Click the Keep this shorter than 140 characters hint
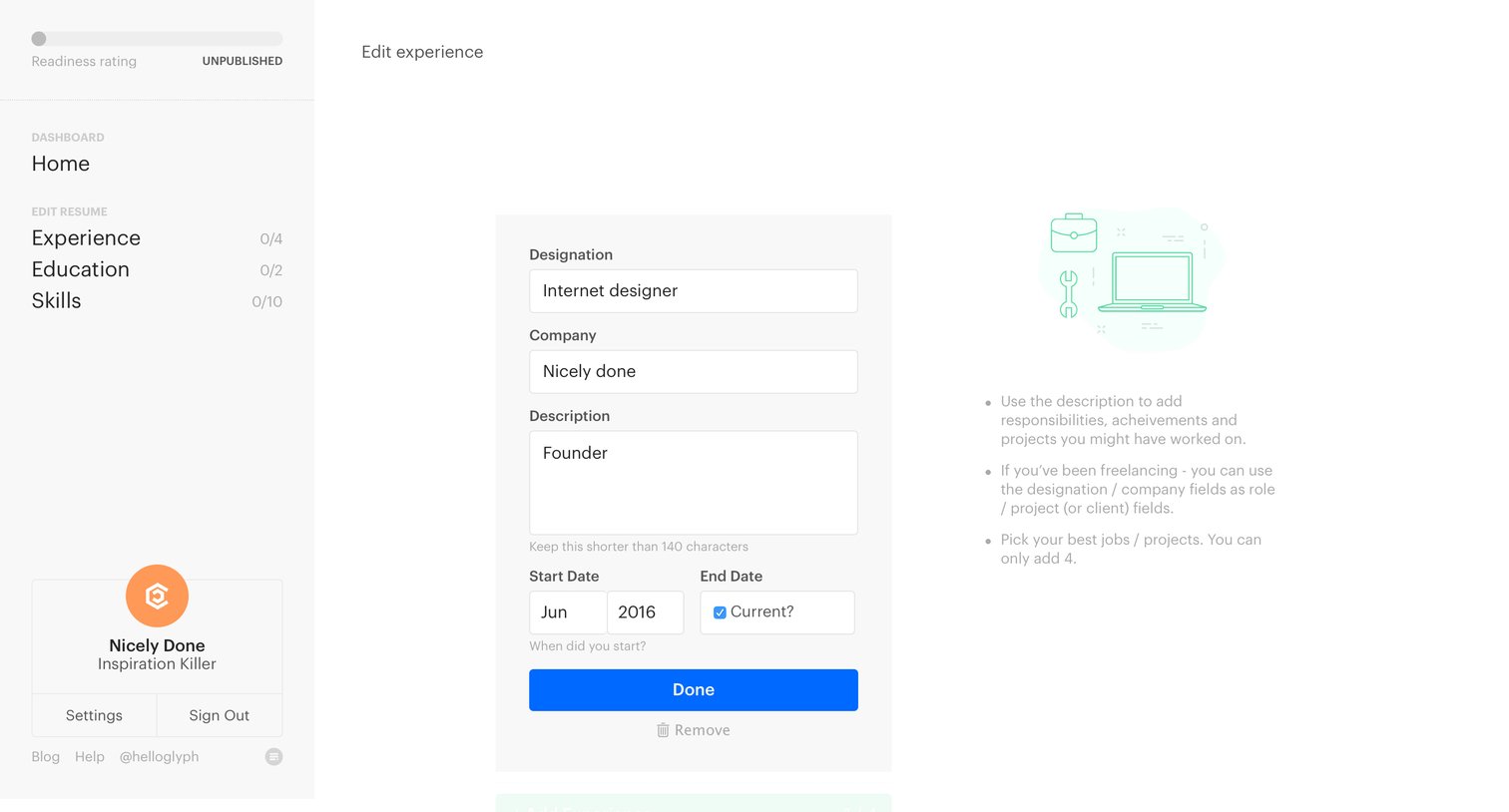This screenshot has height=812, width=1509. coord(639,547)
